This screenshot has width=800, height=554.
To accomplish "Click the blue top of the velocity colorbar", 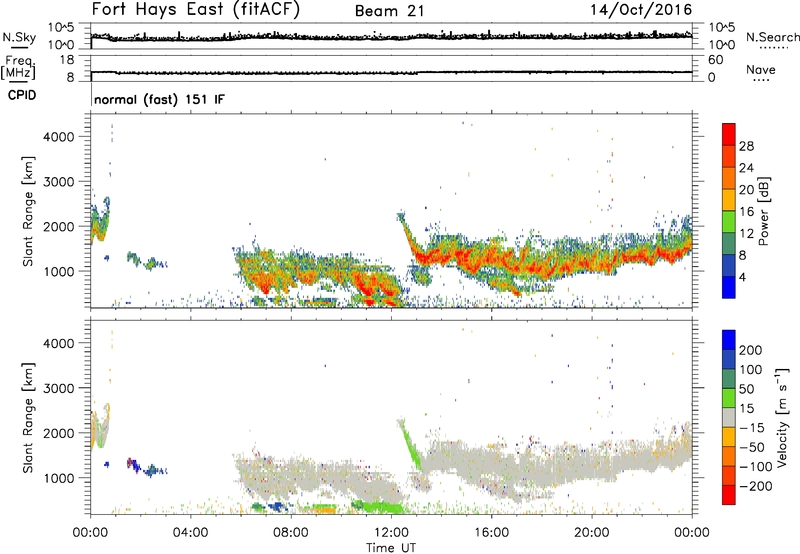I will click(x=729, y=340).
